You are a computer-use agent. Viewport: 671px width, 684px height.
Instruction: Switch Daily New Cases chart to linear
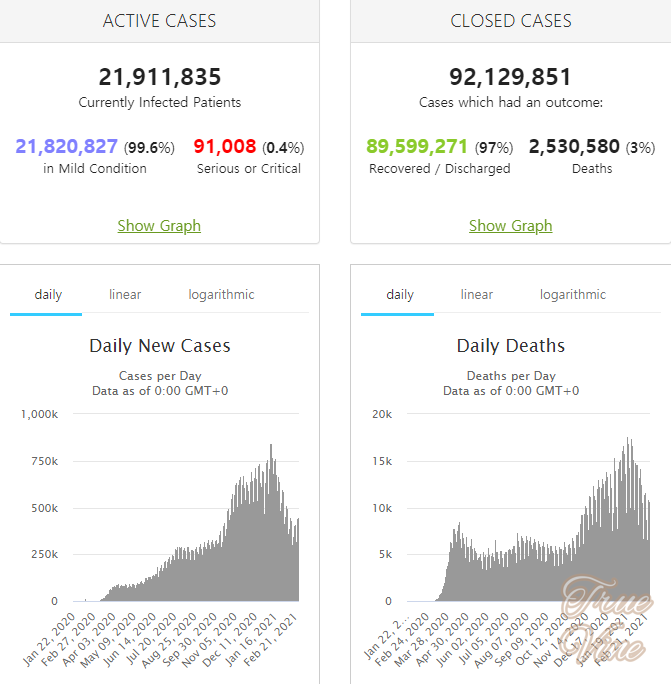click(125, 295)
